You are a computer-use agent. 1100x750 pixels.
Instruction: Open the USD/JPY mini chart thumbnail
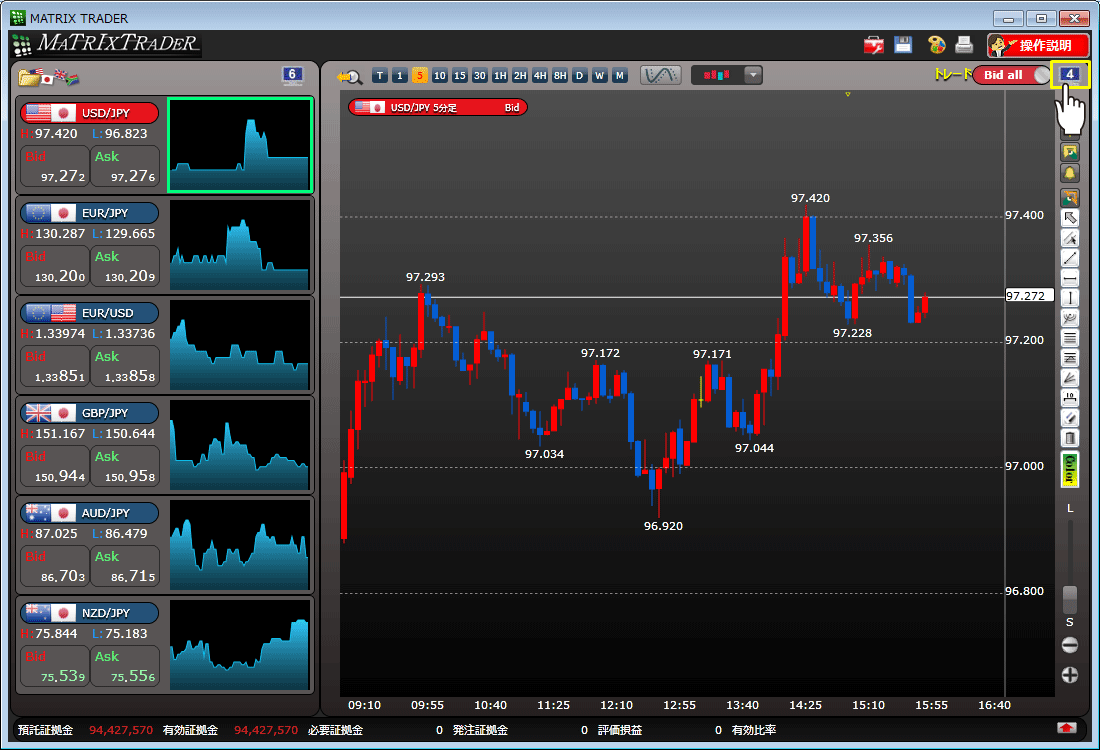(x=240, y=145)
